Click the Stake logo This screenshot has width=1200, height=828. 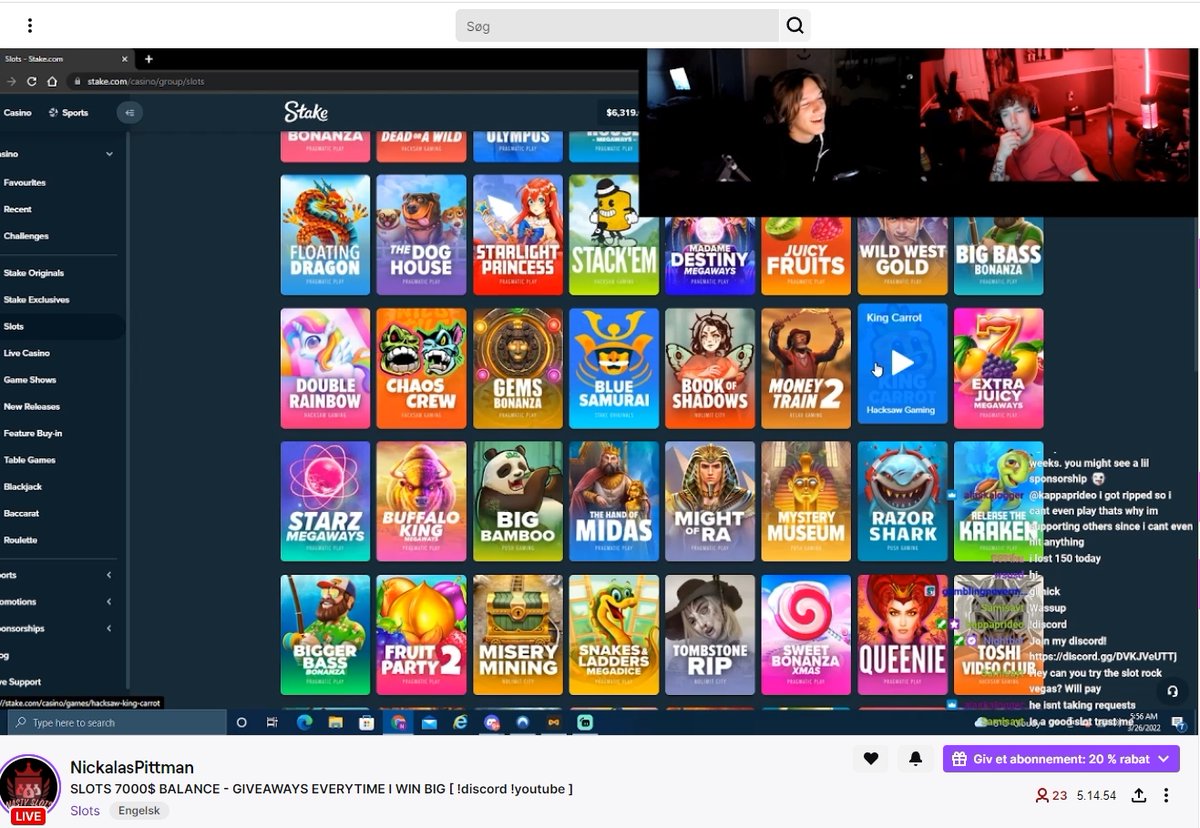click(305, 112)
